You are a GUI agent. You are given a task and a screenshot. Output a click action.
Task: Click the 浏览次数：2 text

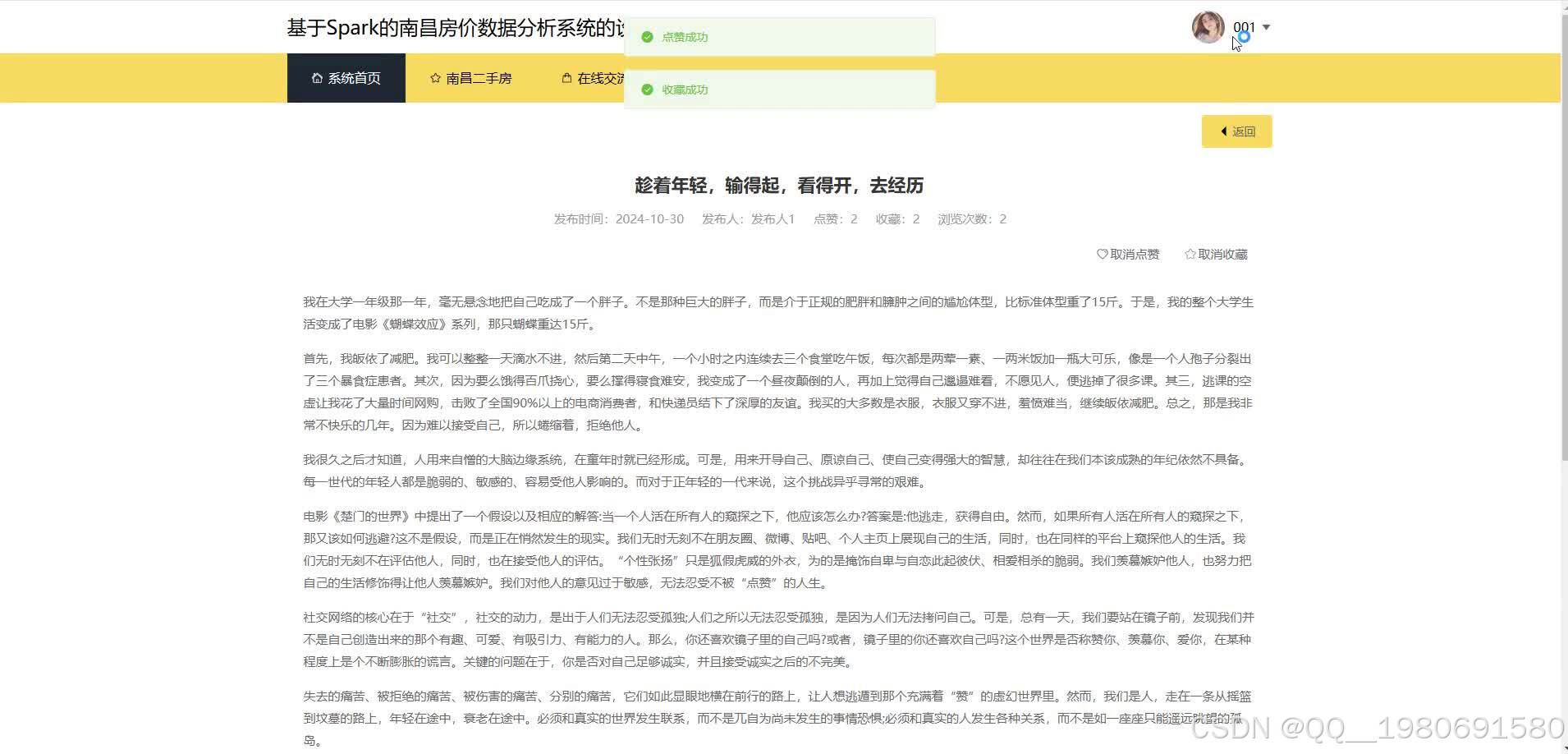[x=973, y=219]
